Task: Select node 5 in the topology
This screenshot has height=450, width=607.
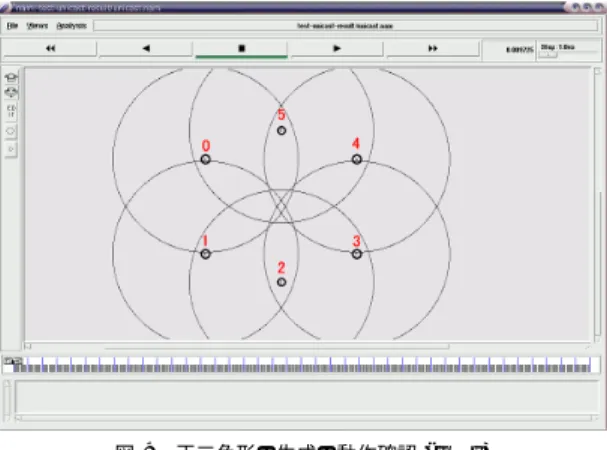Action: click(281, 131)
